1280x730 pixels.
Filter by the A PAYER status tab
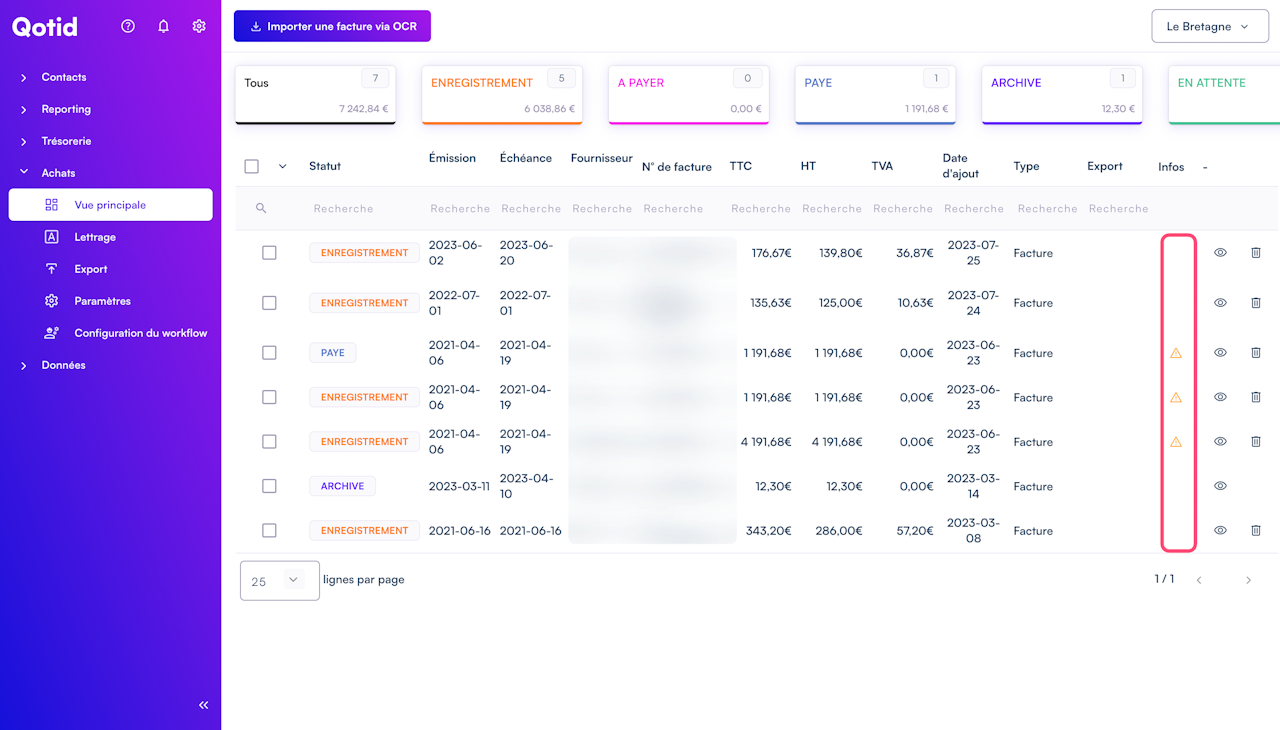pos(688,95)
